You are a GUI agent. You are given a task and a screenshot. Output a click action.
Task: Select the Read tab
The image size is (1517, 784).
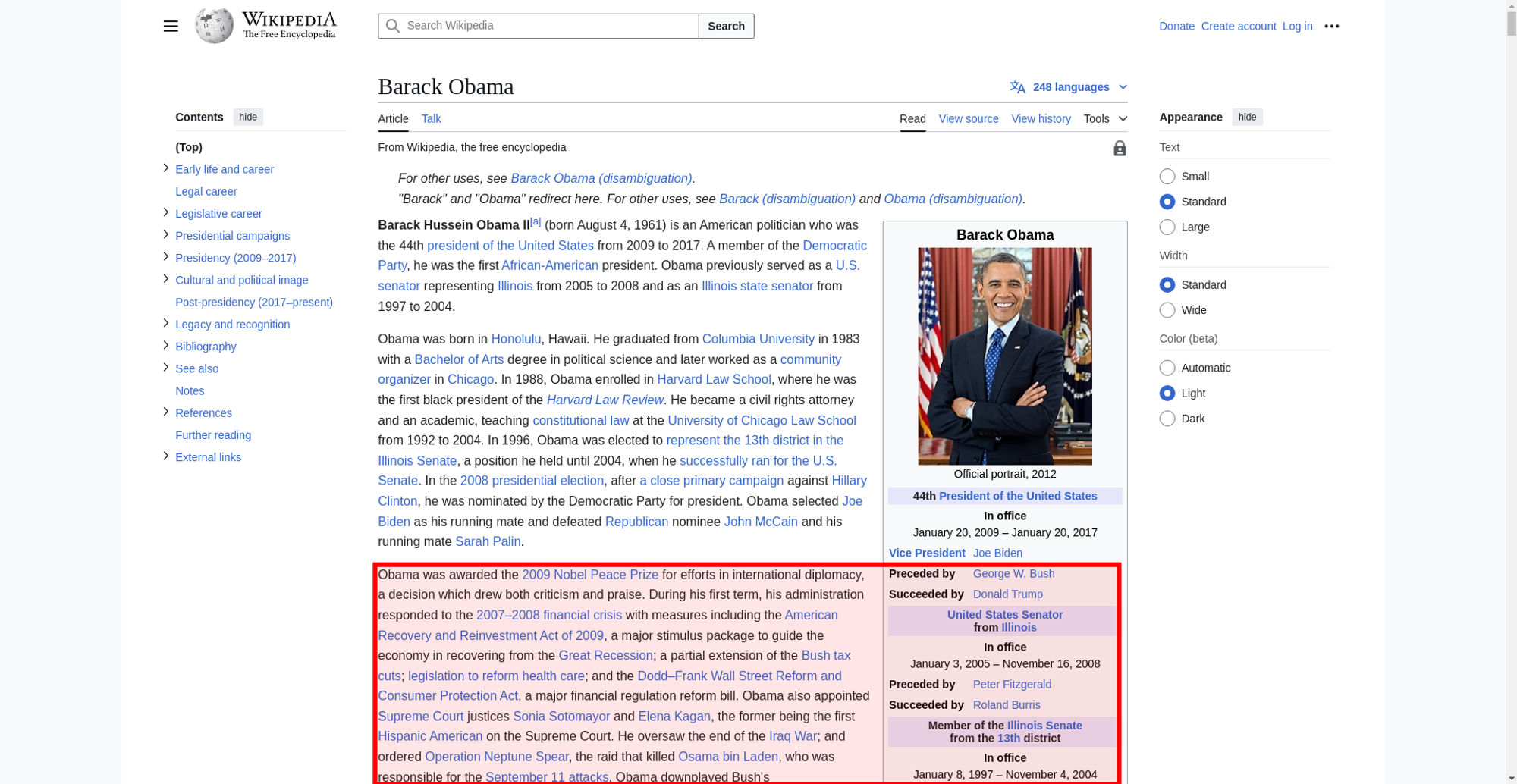pyautogui.click(x=912, y=119)
